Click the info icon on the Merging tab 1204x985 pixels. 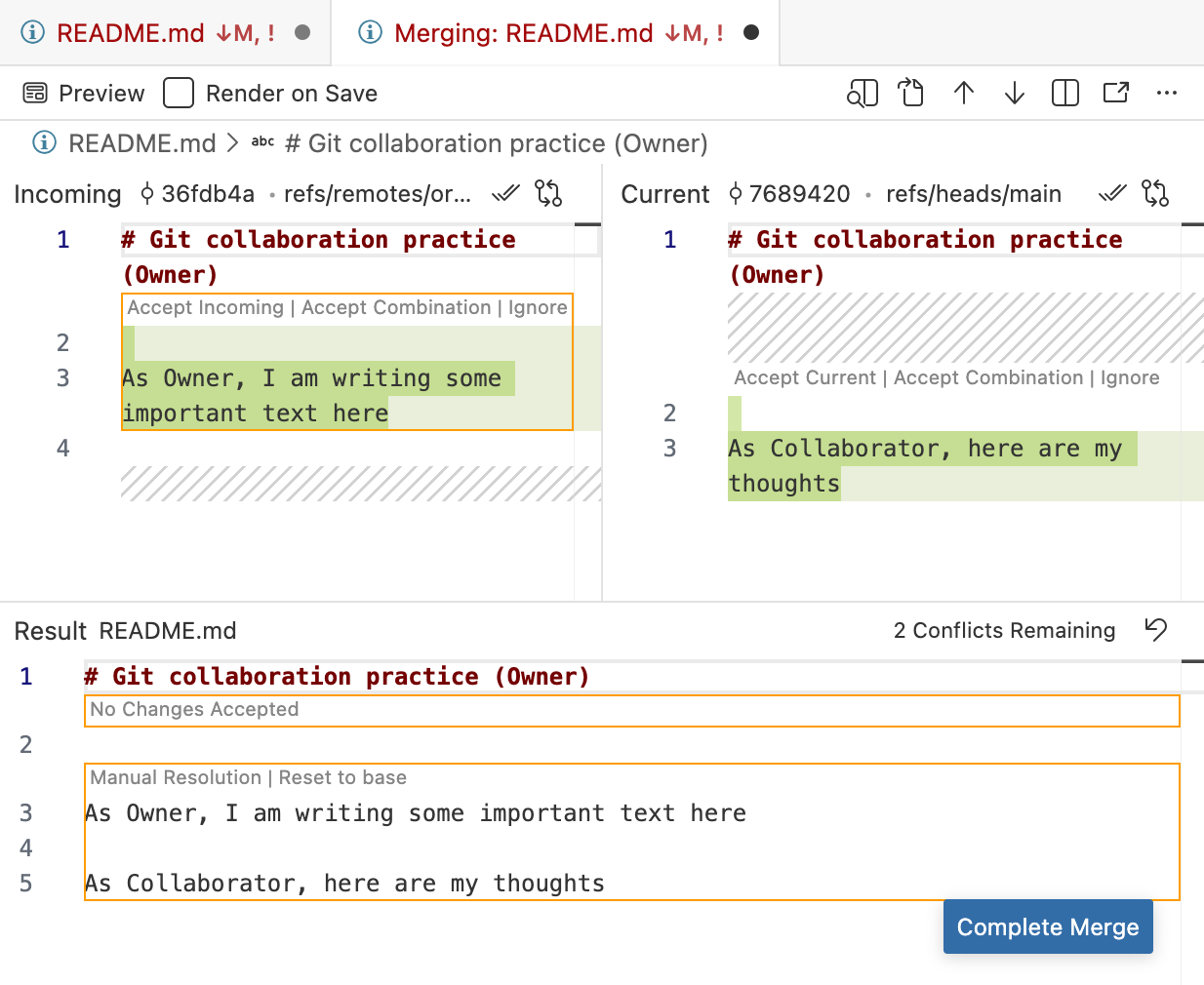[x=371, y=33]
